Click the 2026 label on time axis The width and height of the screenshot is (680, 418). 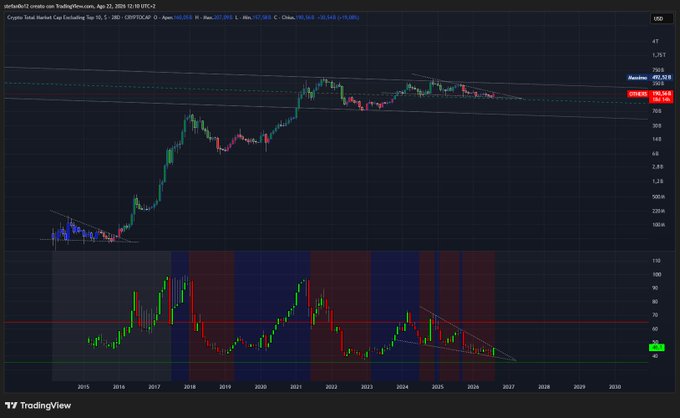[473, 387]
